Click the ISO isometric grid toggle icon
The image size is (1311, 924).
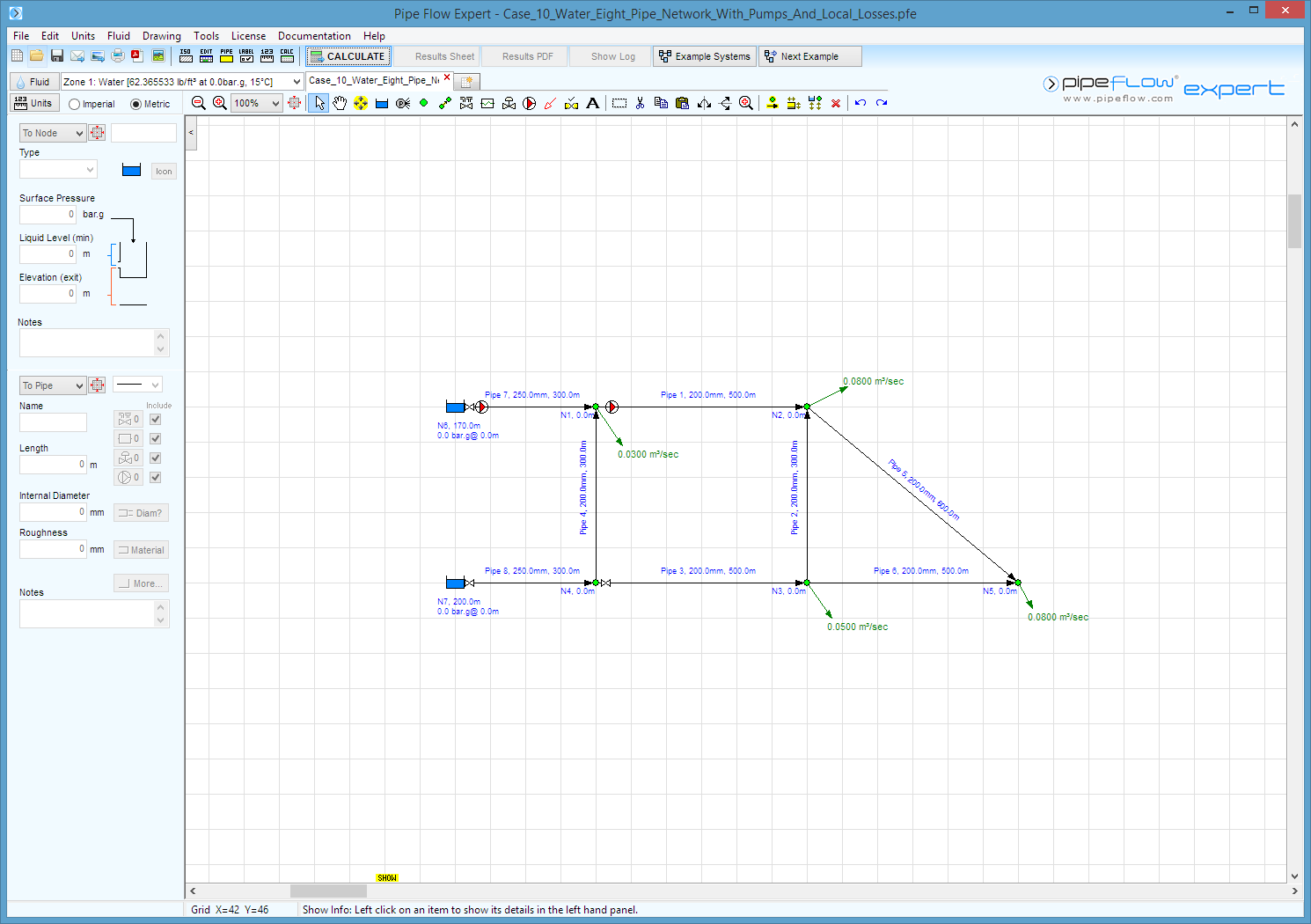pos(186,55)
